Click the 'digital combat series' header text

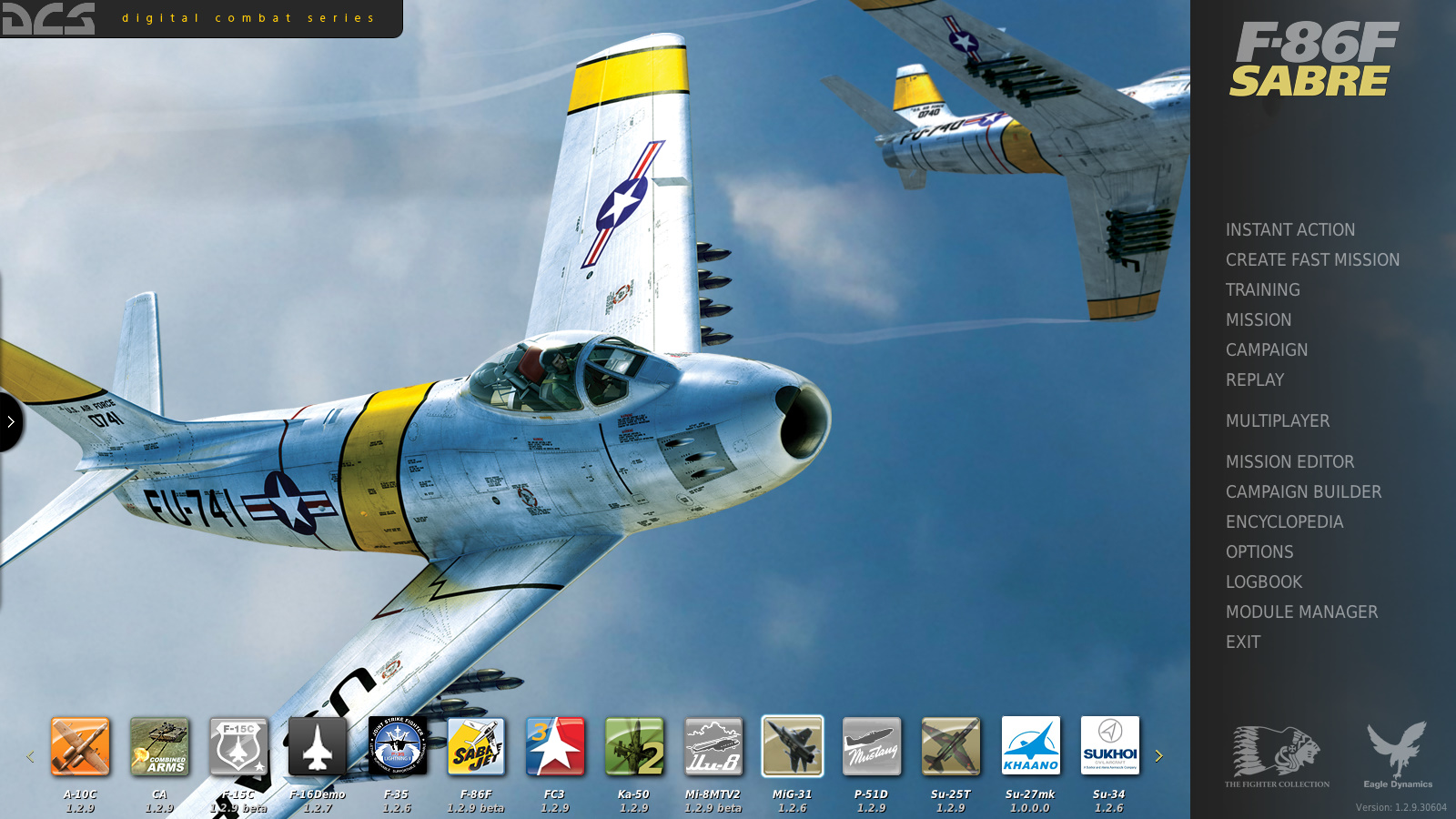[248, 18]
